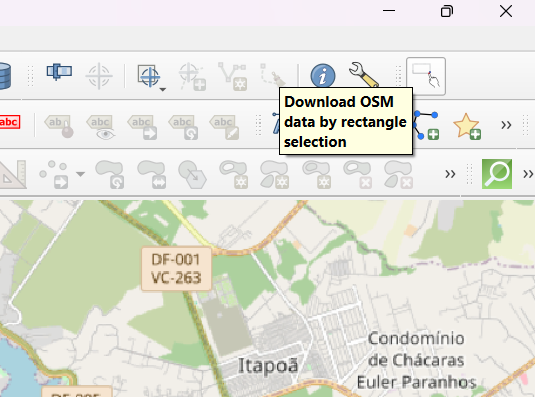Click the red abc labeling icon
Image resolution: width=535 pixels, height=397 pixels.
[x=9, y=122]
